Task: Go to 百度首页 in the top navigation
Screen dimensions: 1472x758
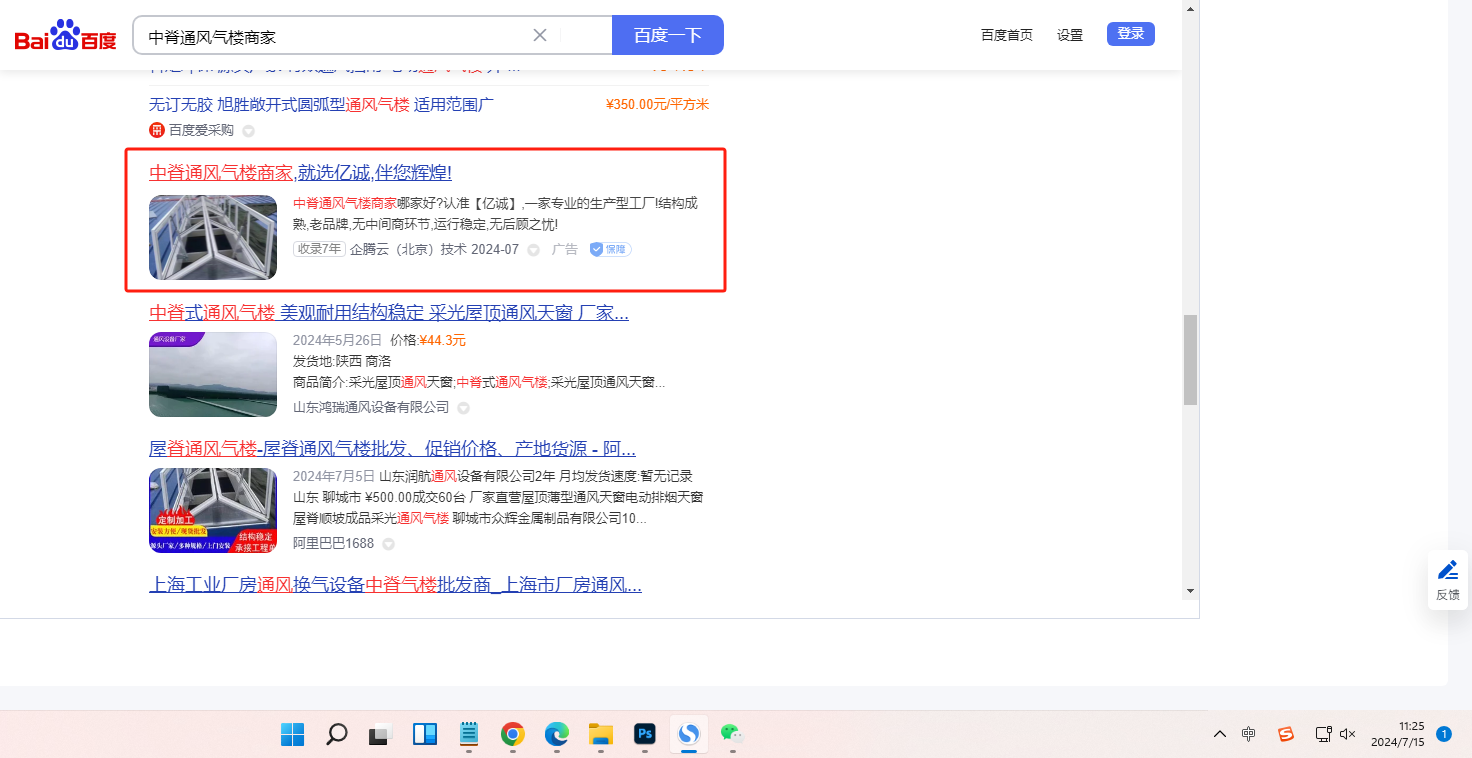Action: (x=1006, y=35)
